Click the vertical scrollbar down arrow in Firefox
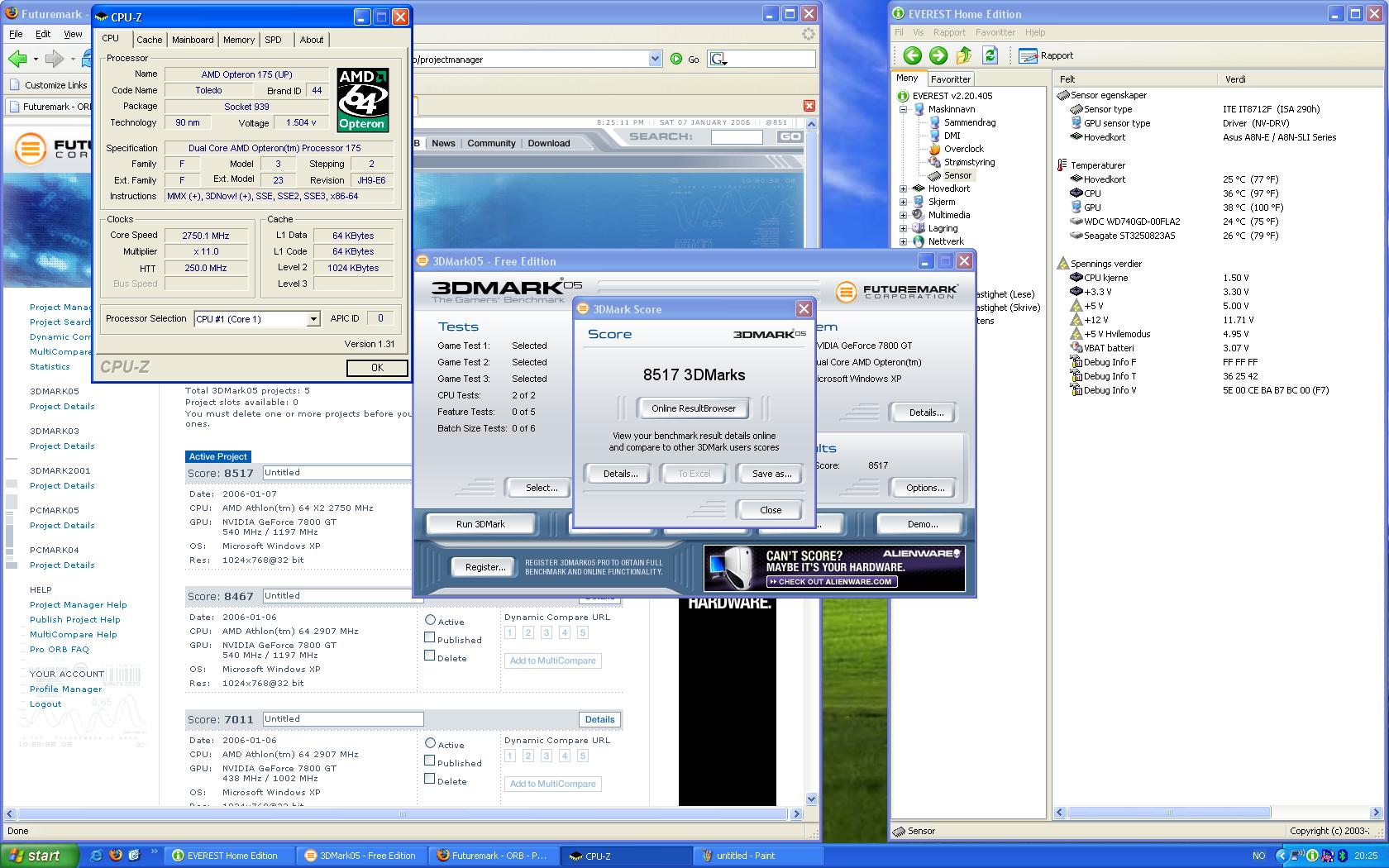The width and height of the screenshot is (1389, 868). (x=811, y=799)
